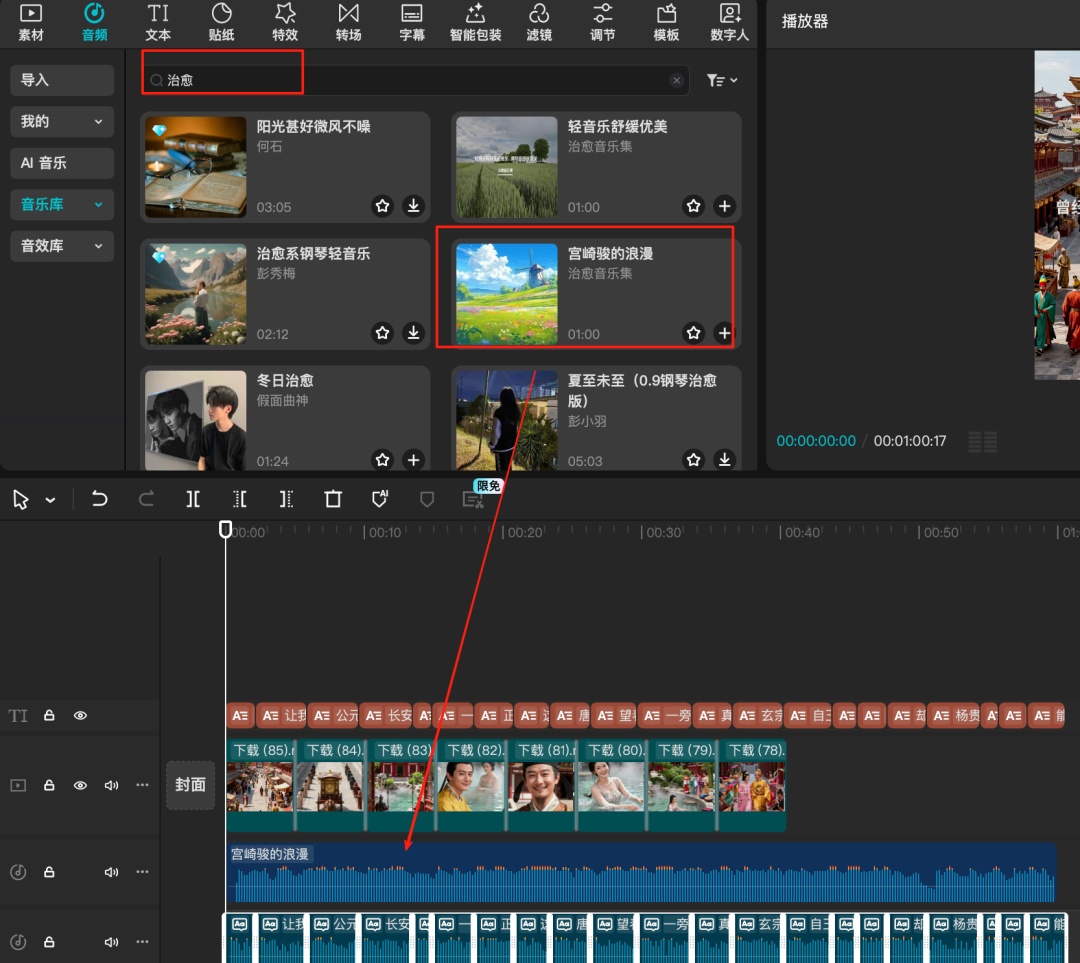Click the 封面 cover button

[x=190, y=785]
